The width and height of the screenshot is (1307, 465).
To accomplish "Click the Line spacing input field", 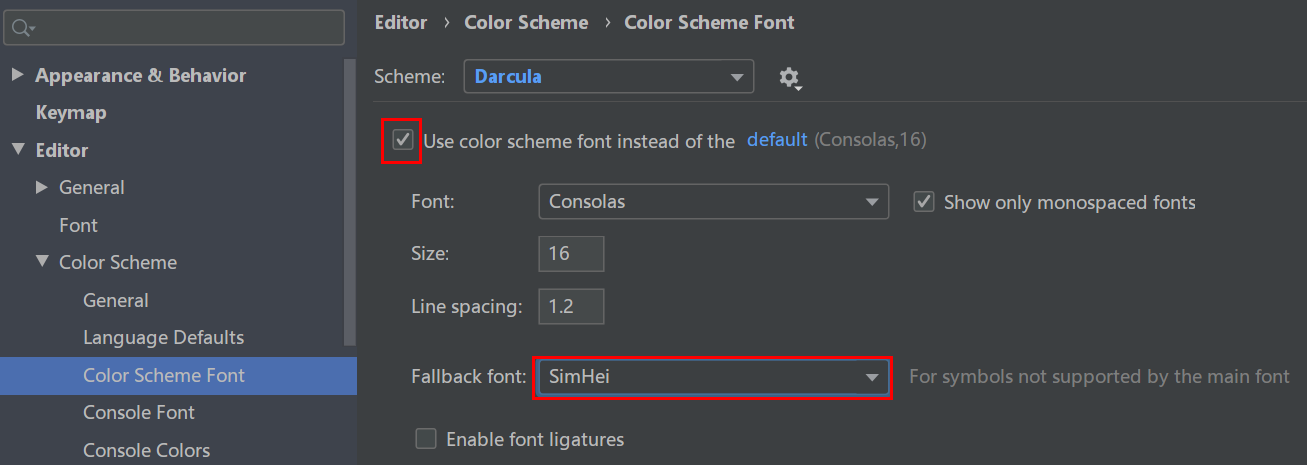I will click(571, 306).
